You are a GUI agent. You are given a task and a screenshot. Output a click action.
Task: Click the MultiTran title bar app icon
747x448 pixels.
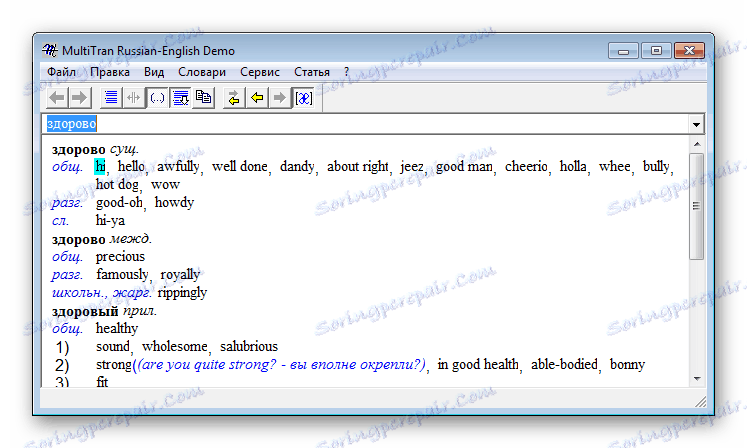(x=50, y=50)
